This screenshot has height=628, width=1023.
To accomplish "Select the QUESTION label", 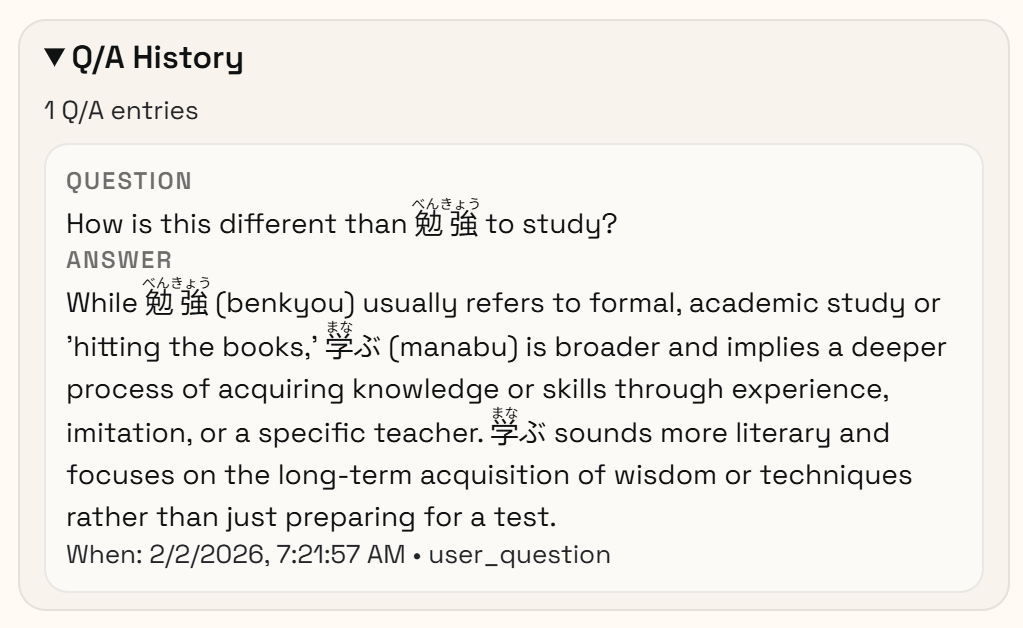I will click(129, 181).
